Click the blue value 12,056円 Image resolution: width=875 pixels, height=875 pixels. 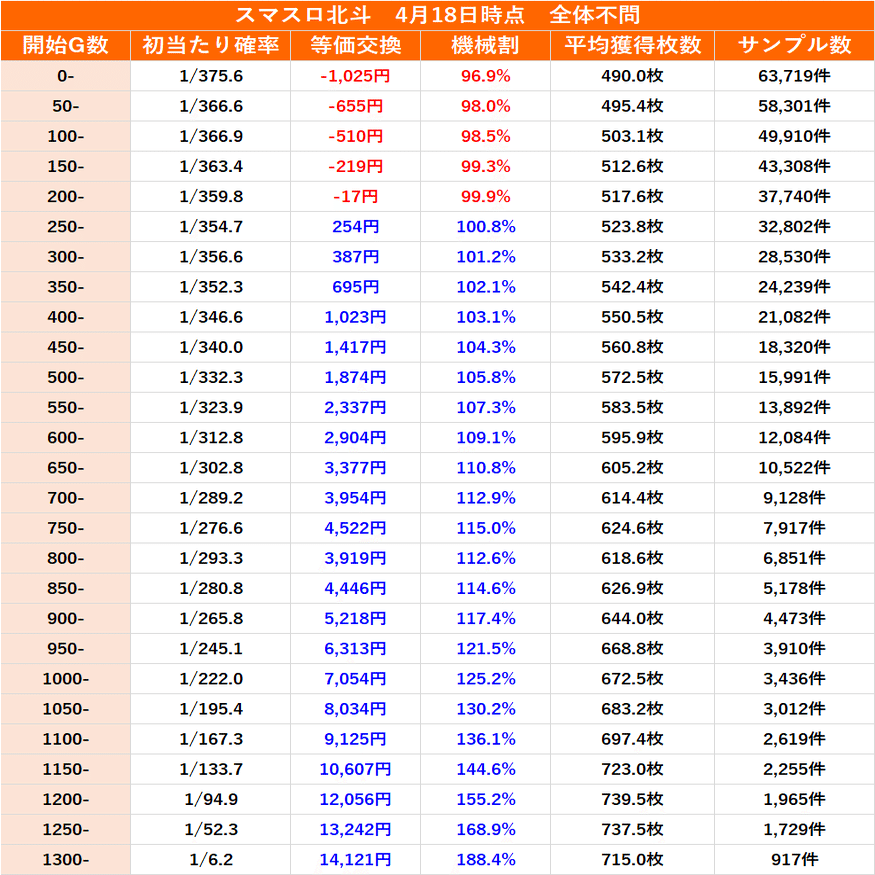pos(355,799)
